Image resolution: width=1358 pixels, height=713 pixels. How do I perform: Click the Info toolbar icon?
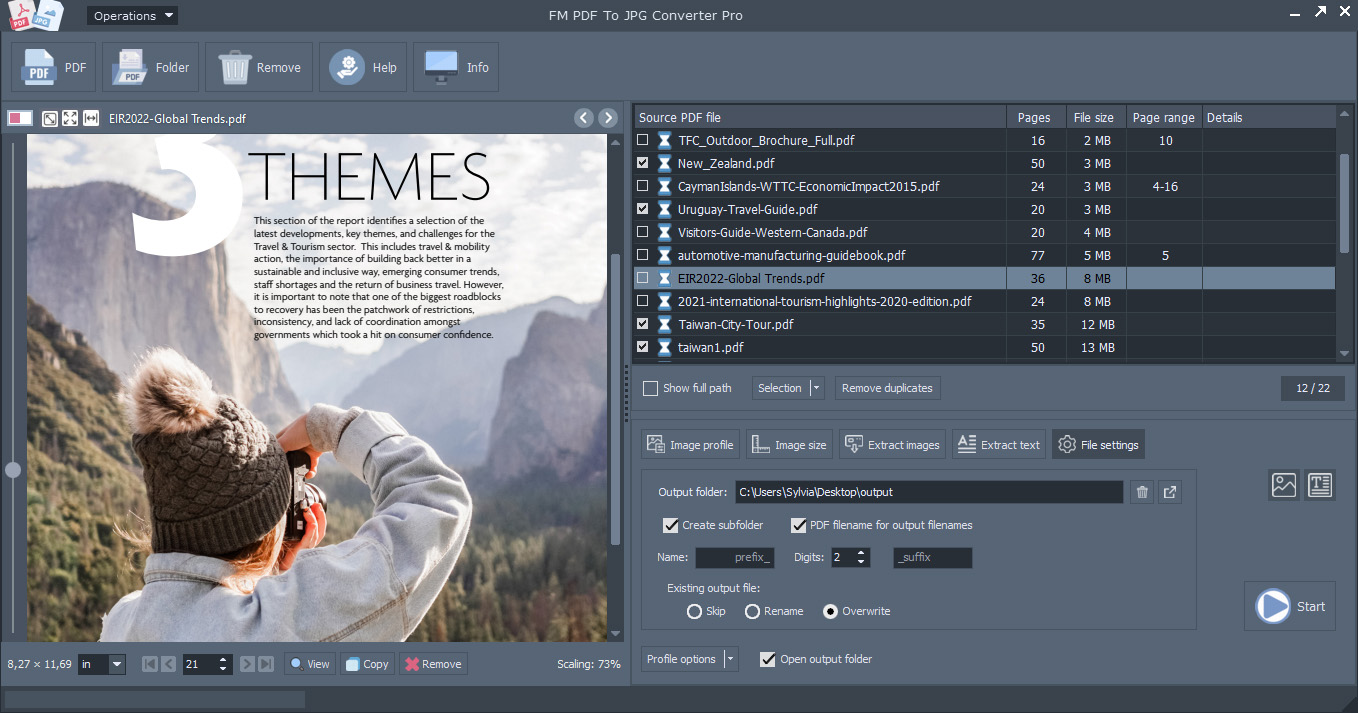click(x=440, y=66)
